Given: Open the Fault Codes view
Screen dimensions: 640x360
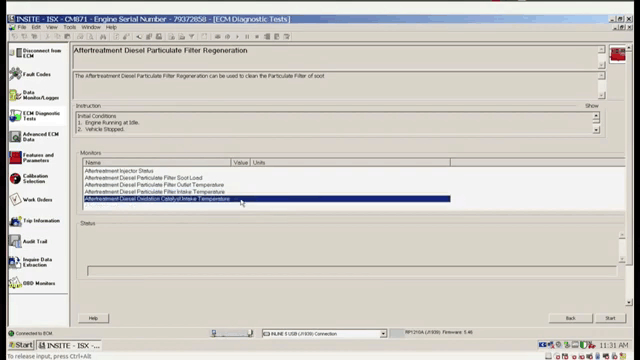Looking at the screenshot, I should point(30,74).
